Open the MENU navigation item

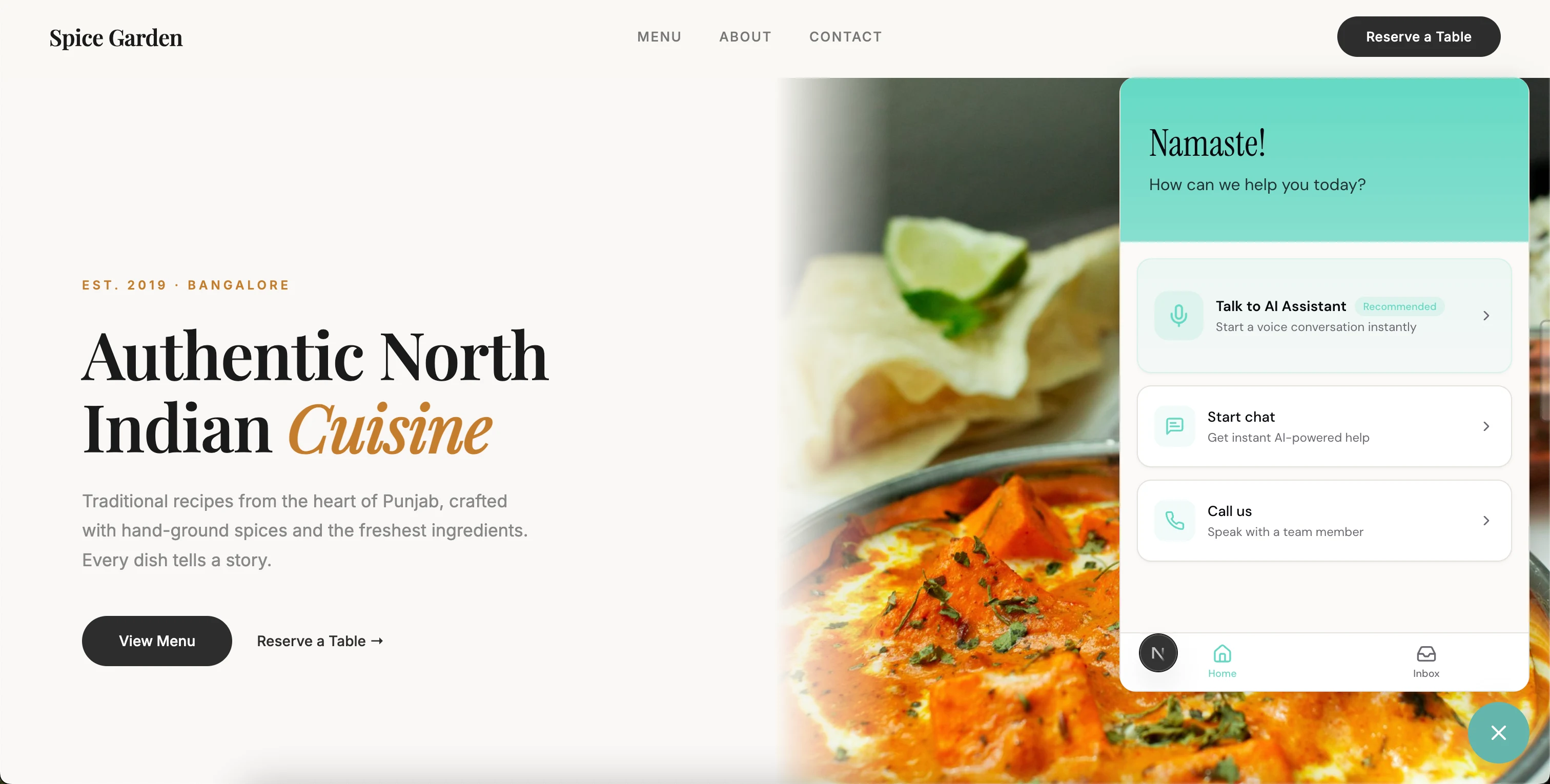(x=659, y=37)
